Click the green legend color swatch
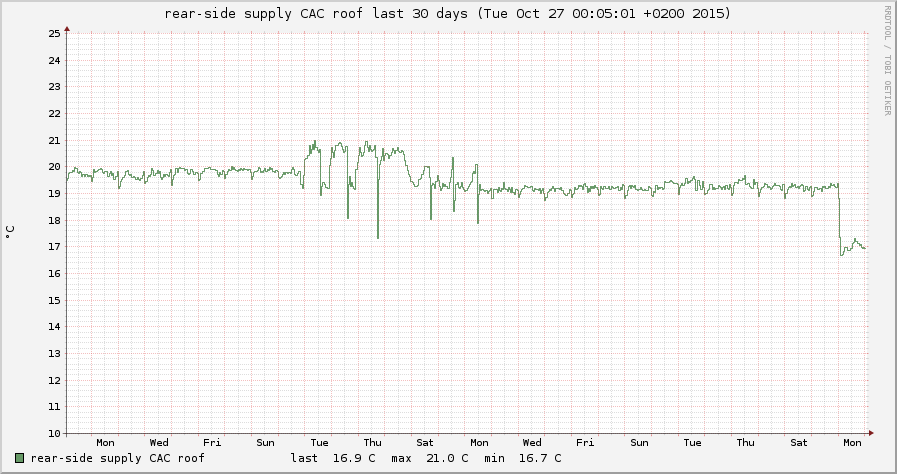The width and height of the screenshot is (897, 474). pos(19,458)
